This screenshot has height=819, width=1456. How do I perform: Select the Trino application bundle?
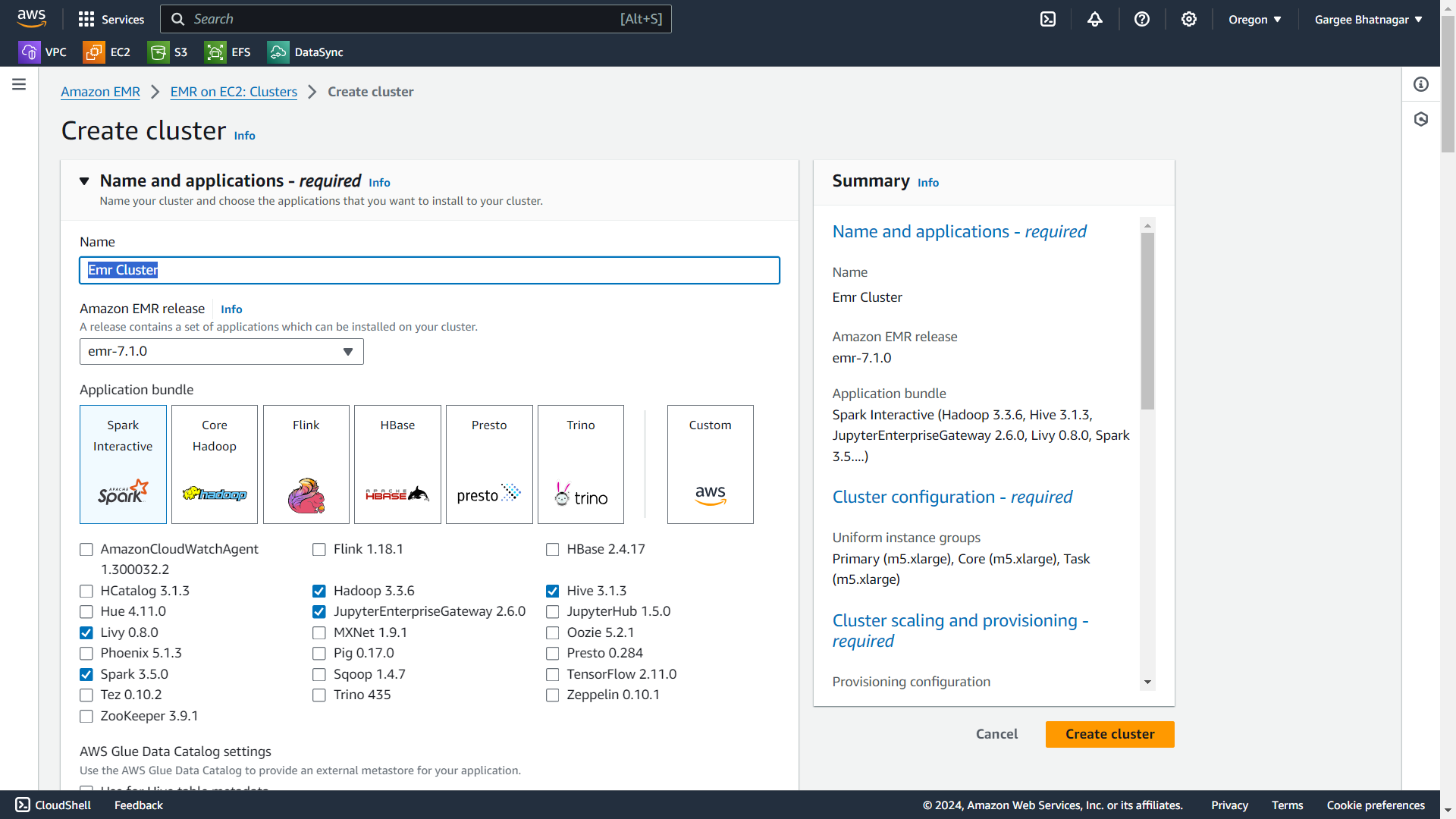581,464
